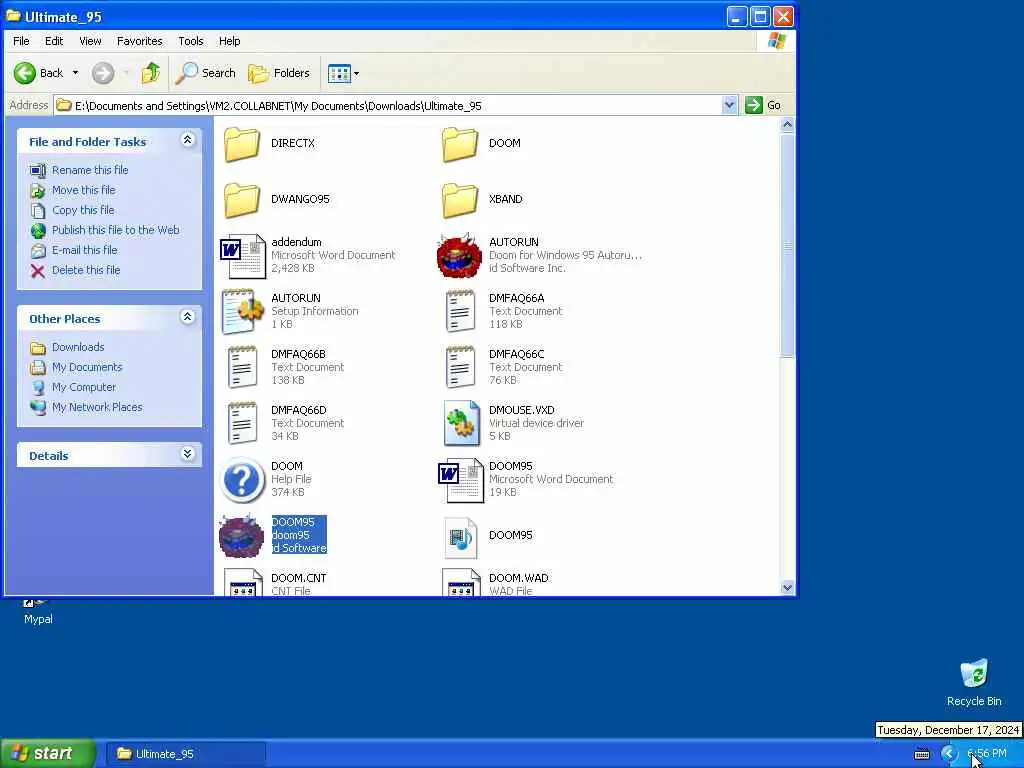The width and height of the screenshot is (1024, 768).
Task: Expand the Address bar dropdown
Action: (729, 105)
